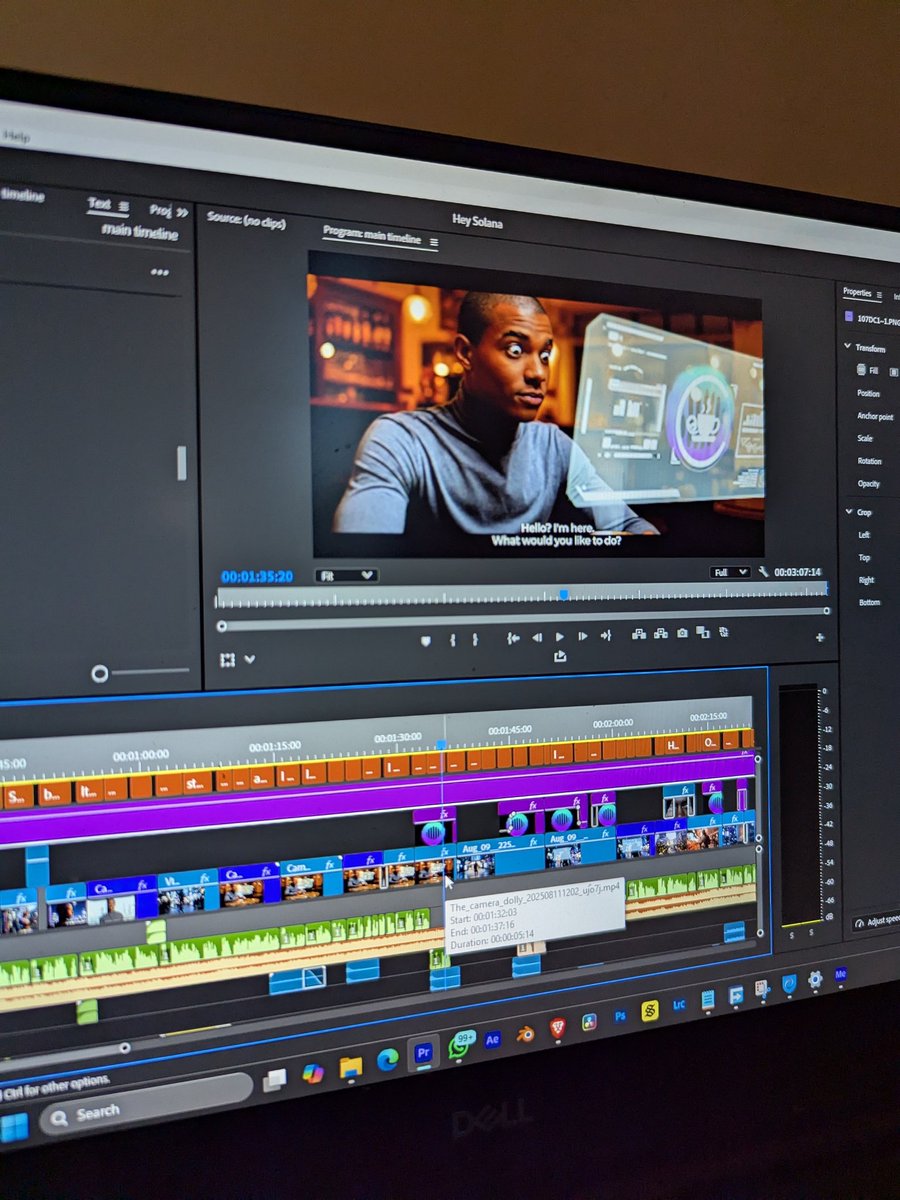Open the button editor plus icon
Image resolution: width=900 pixels, height=1200 pixels.
point(820,637)
